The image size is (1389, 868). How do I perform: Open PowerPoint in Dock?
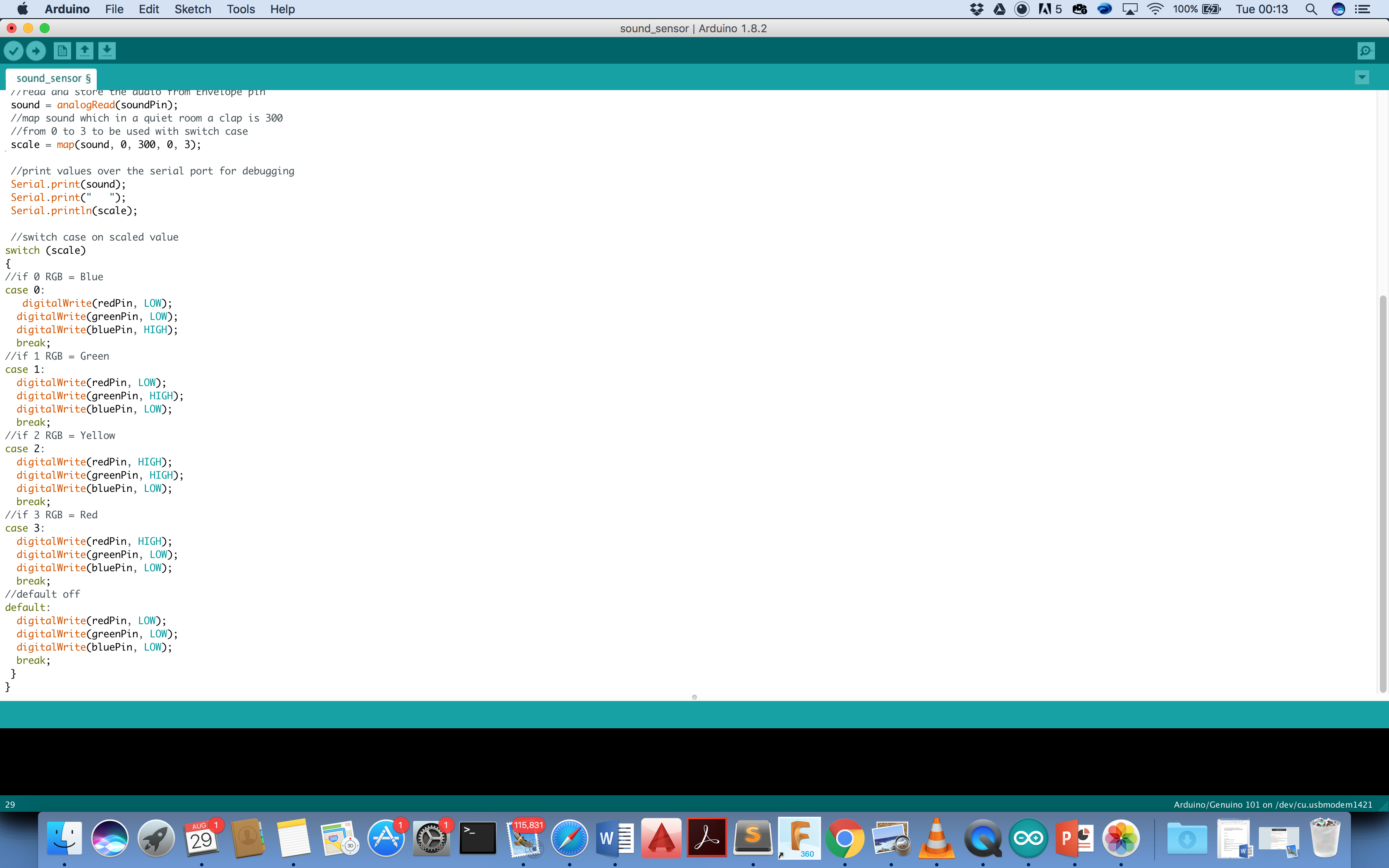click(1074, 838)
